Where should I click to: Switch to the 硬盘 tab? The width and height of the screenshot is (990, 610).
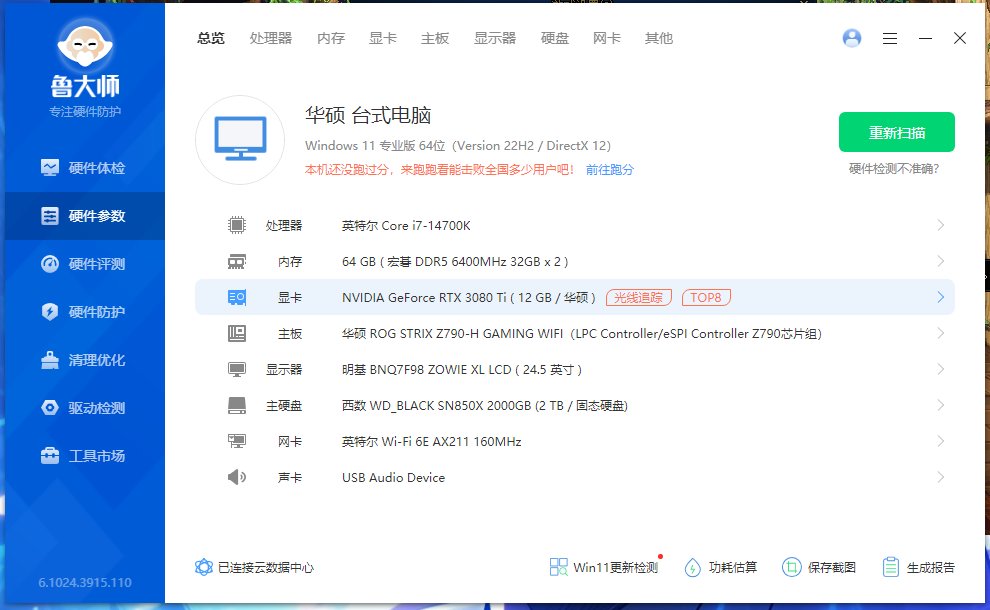click(554, 38)
